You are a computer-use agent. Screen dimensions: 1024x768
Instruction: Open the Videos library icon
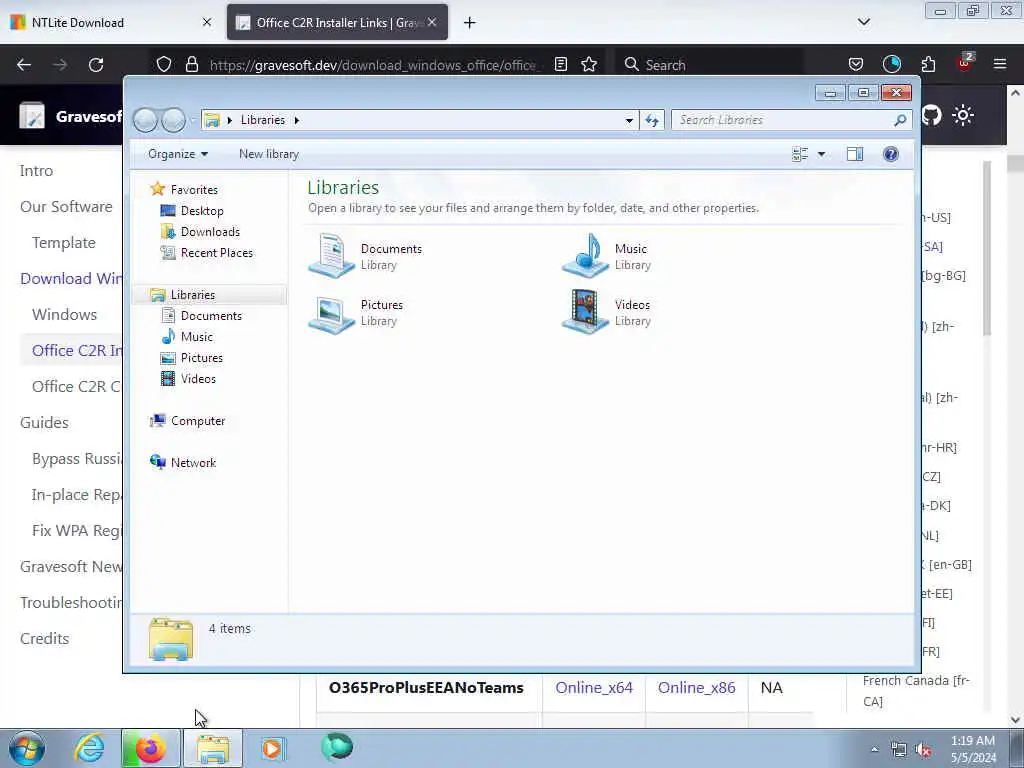[586, 313]
